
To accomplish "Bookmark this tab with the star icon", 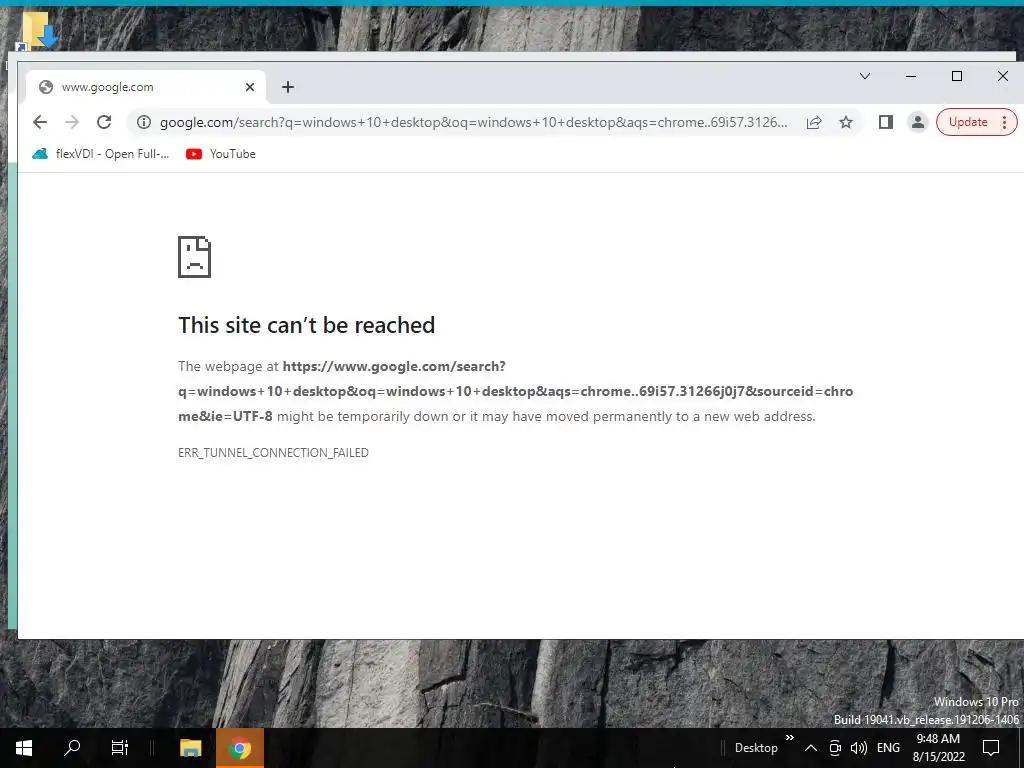I will [846, 122].
